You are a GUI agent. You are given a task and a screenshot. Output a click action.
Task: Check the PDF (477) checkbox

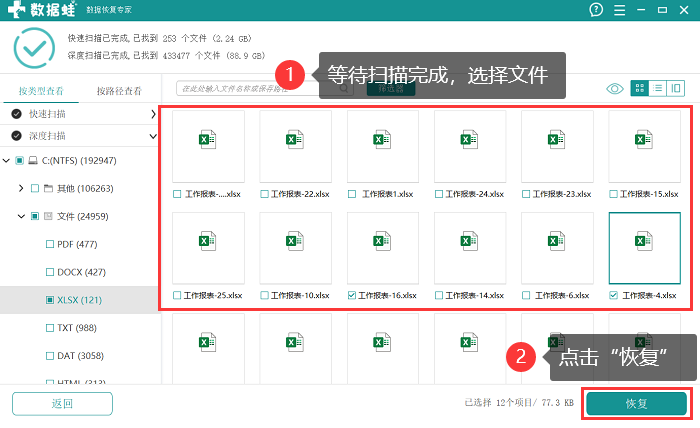pos(50,244)
